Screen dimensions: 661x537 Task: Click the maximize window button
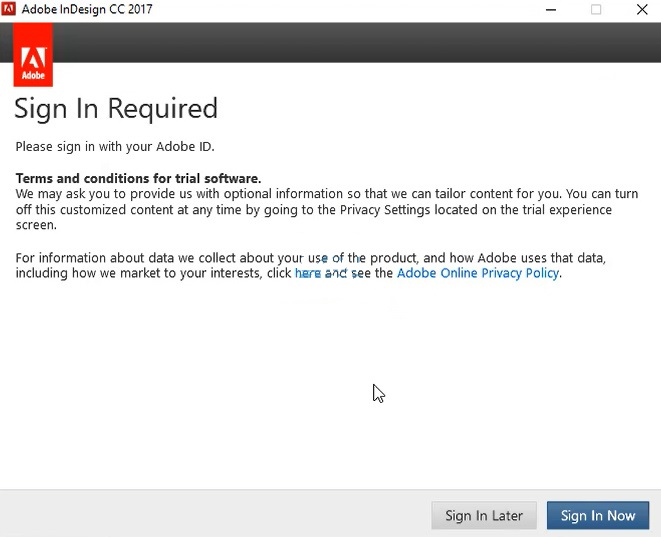(x=596, y=10)
